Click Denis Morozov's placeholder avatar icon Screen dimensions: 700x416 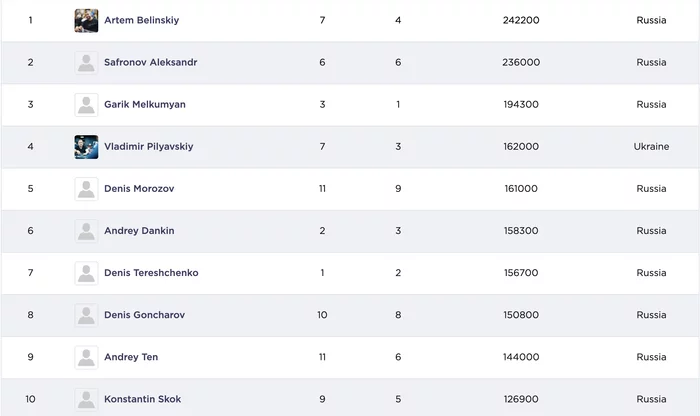point(86,188)
